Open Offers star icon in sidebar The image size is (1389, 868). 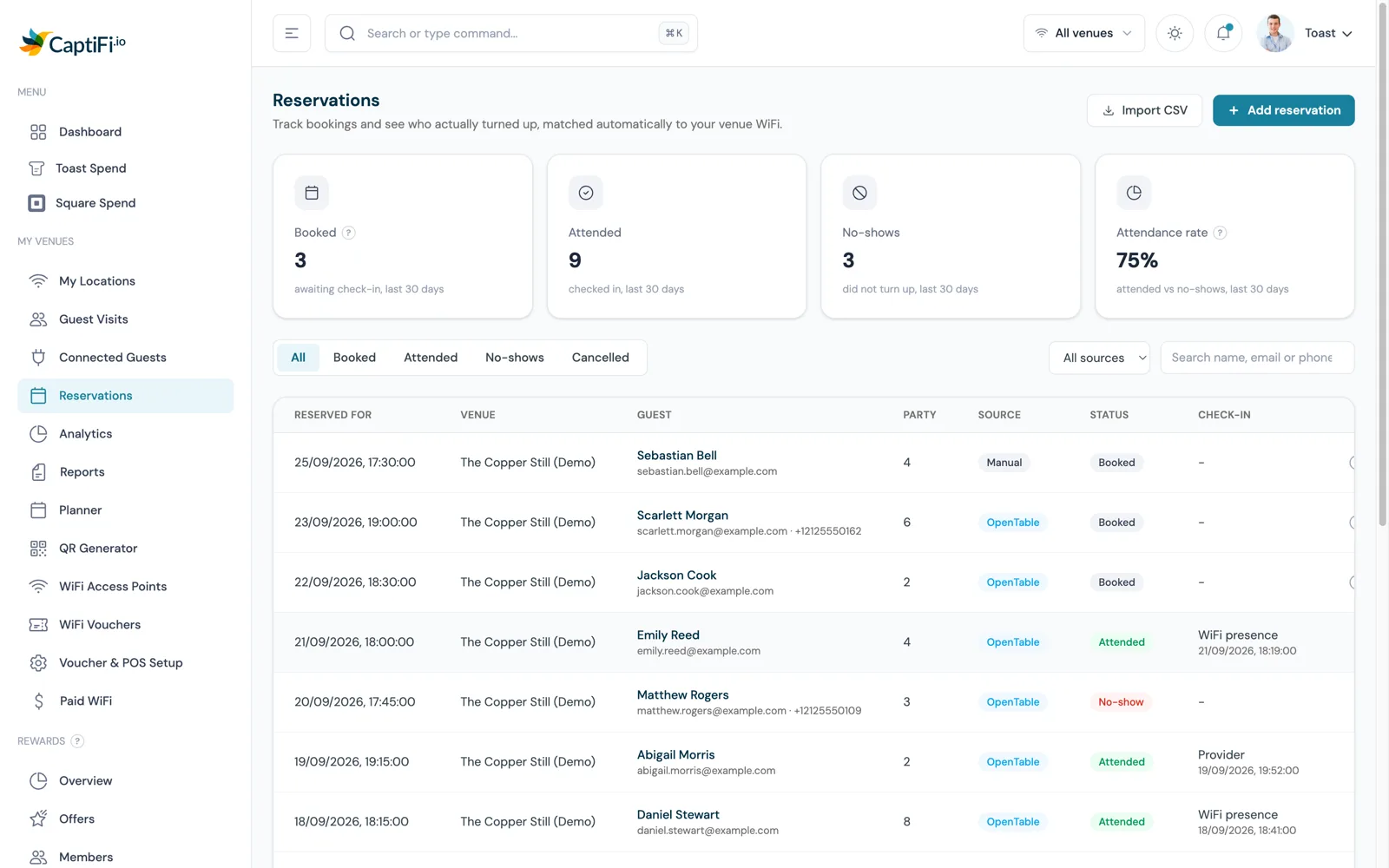38,819
